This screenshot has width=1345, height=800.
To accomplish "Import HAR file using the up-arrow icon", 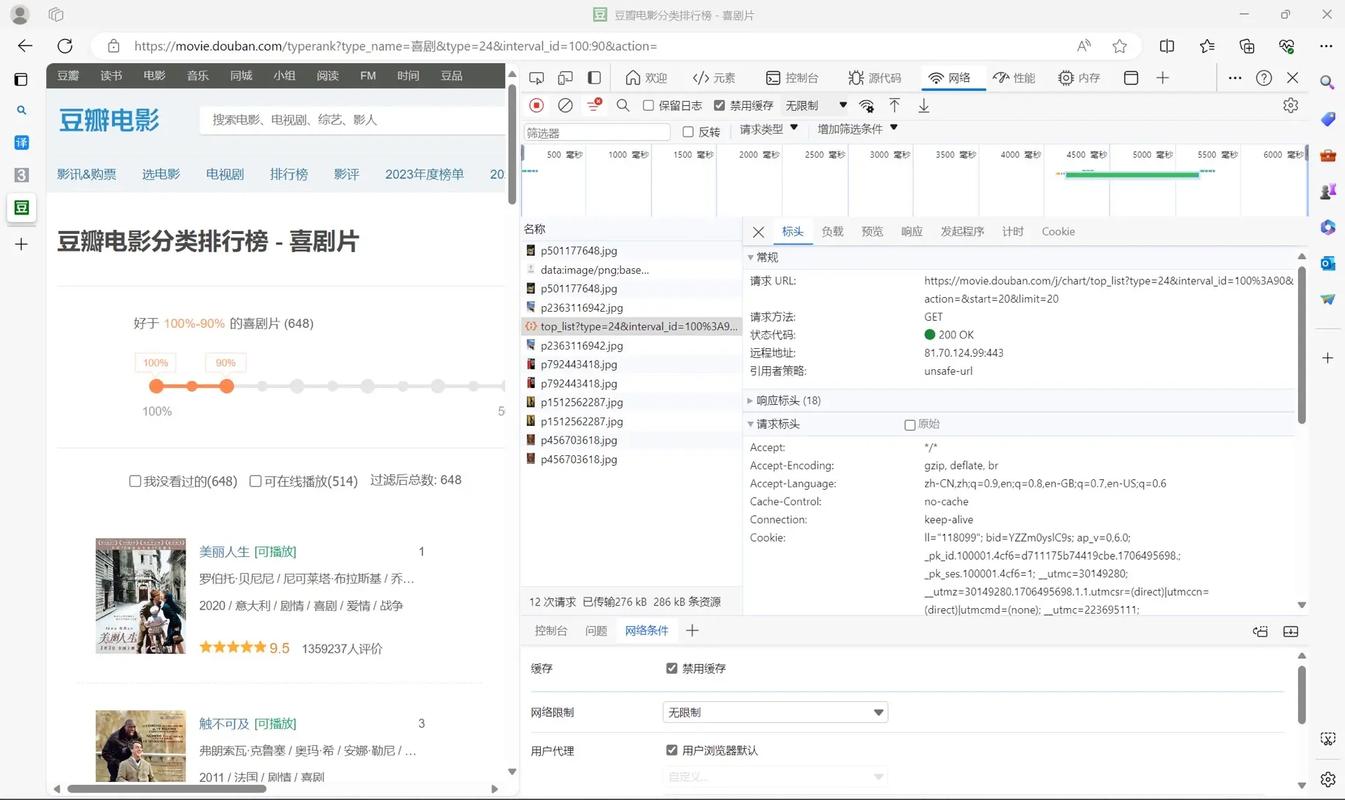I will pos(894,104).
